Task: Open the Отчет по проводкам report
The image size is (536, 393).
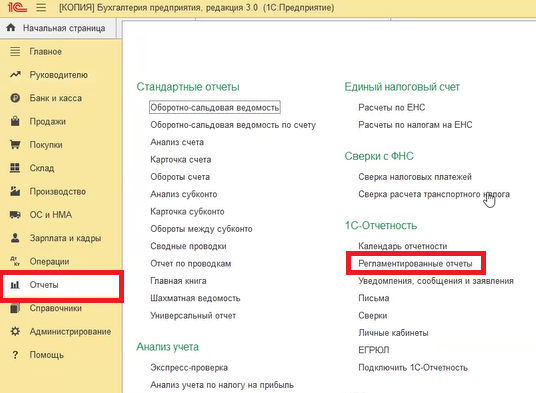Action: pos(191,263)
